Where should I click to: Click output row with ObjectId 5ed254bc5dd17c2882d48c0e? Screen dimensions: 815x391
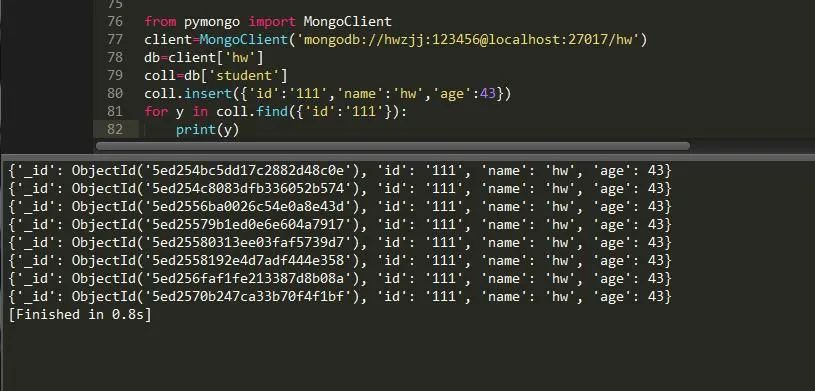340,171
